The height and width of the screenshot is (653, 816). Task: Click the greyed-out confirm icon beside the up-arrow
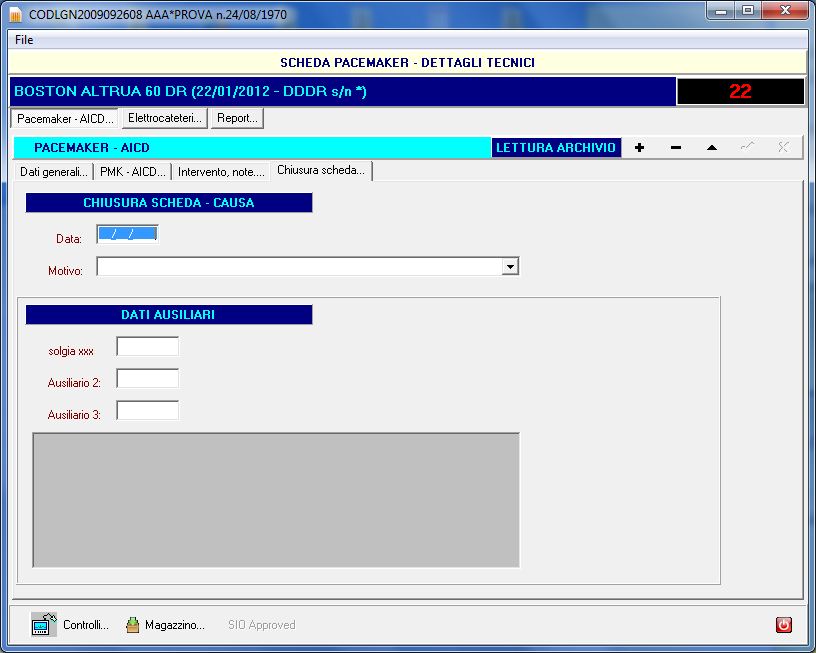point(747,147)
